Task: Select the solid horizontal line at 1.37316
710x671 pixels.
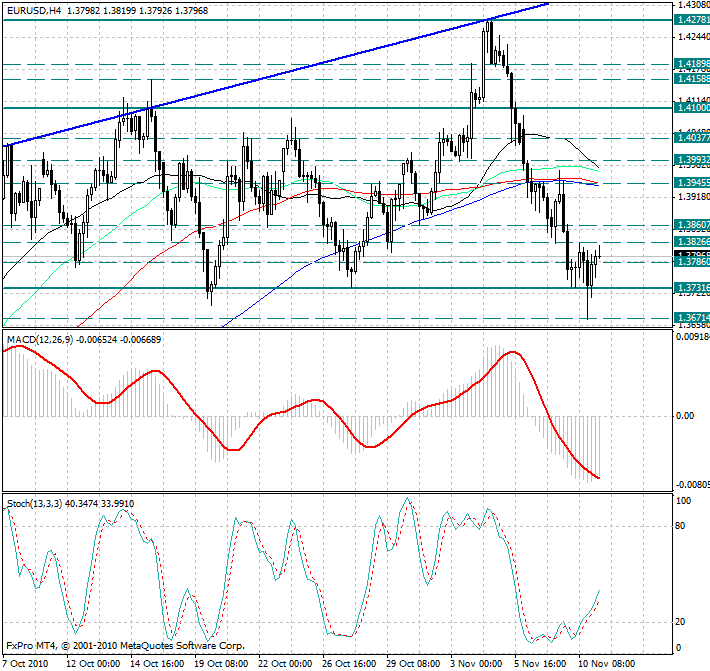Action: pyautogui.click(x=337, y=288)
